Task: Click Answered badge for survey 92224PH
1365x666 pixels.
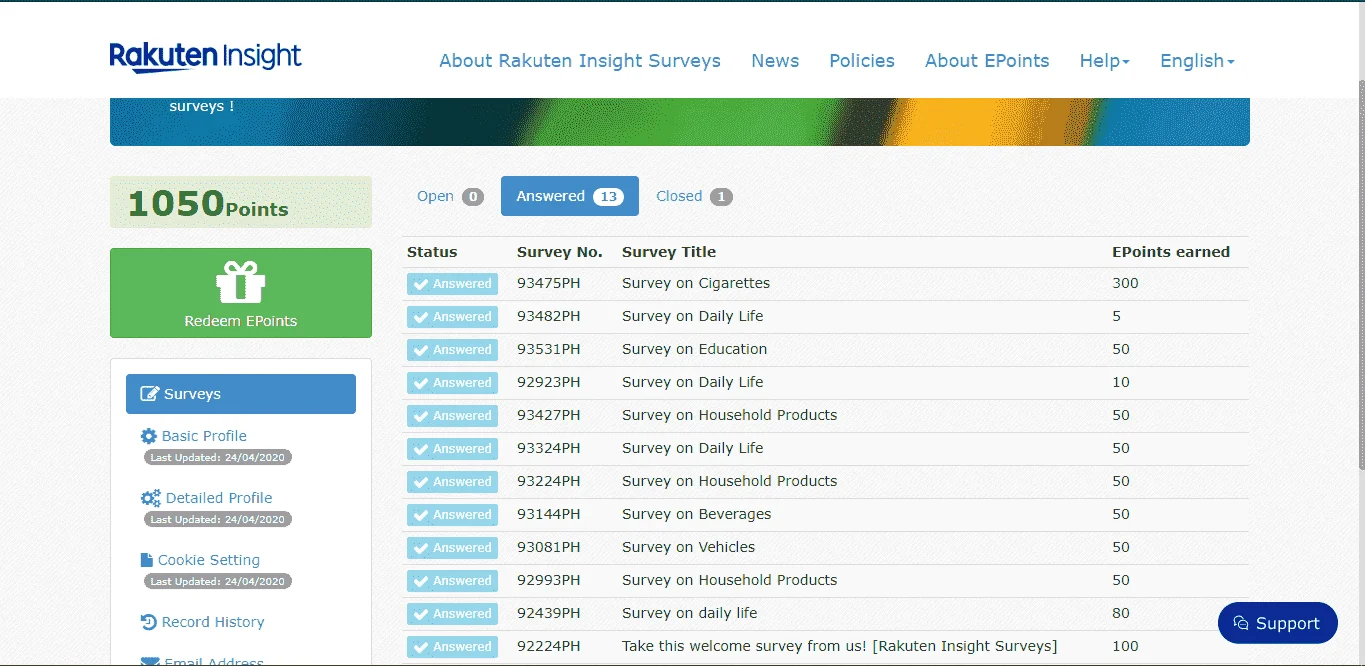Action: click(452, 647)
